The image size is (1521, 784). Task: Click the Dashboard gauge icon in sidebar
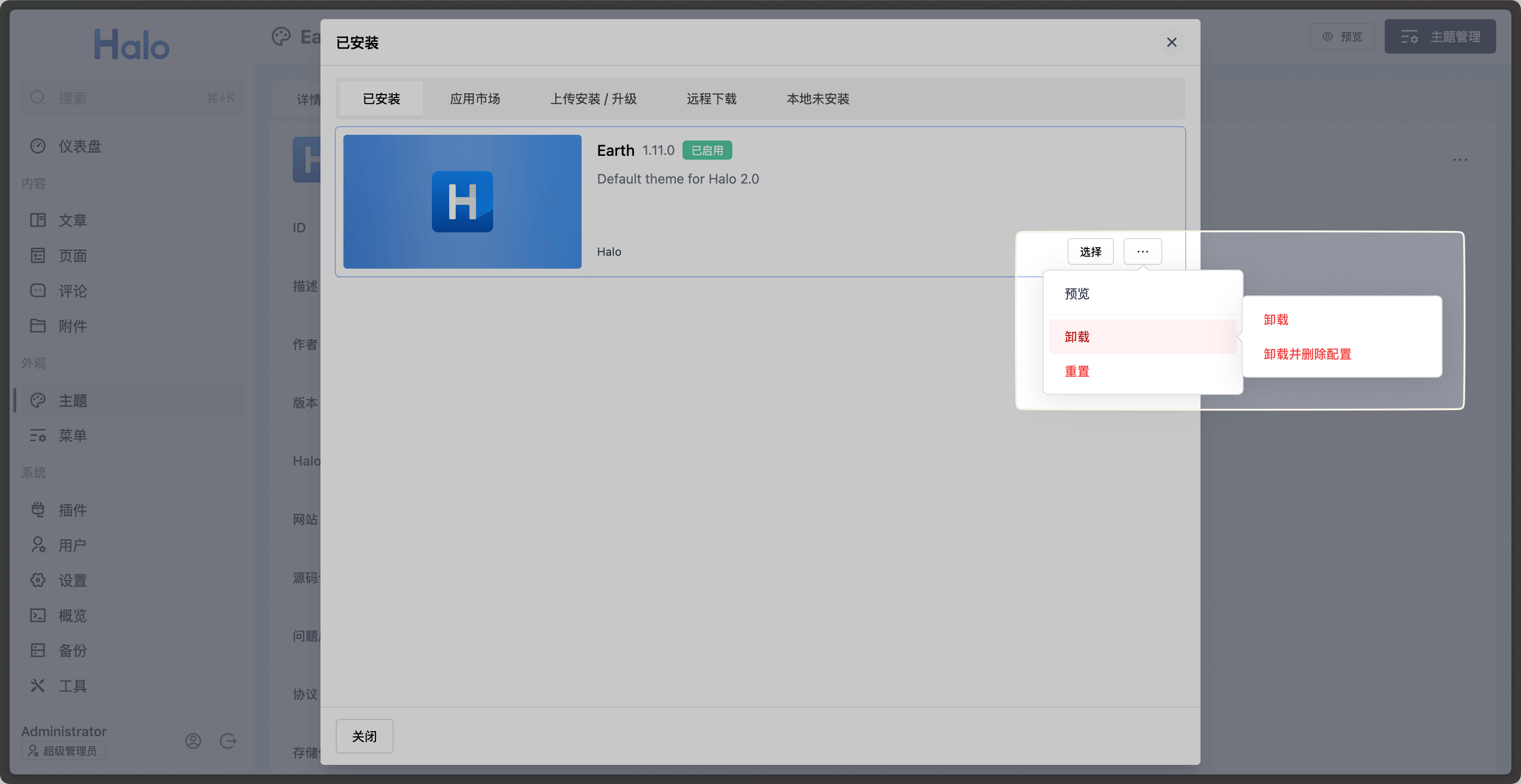click(38, 146)
